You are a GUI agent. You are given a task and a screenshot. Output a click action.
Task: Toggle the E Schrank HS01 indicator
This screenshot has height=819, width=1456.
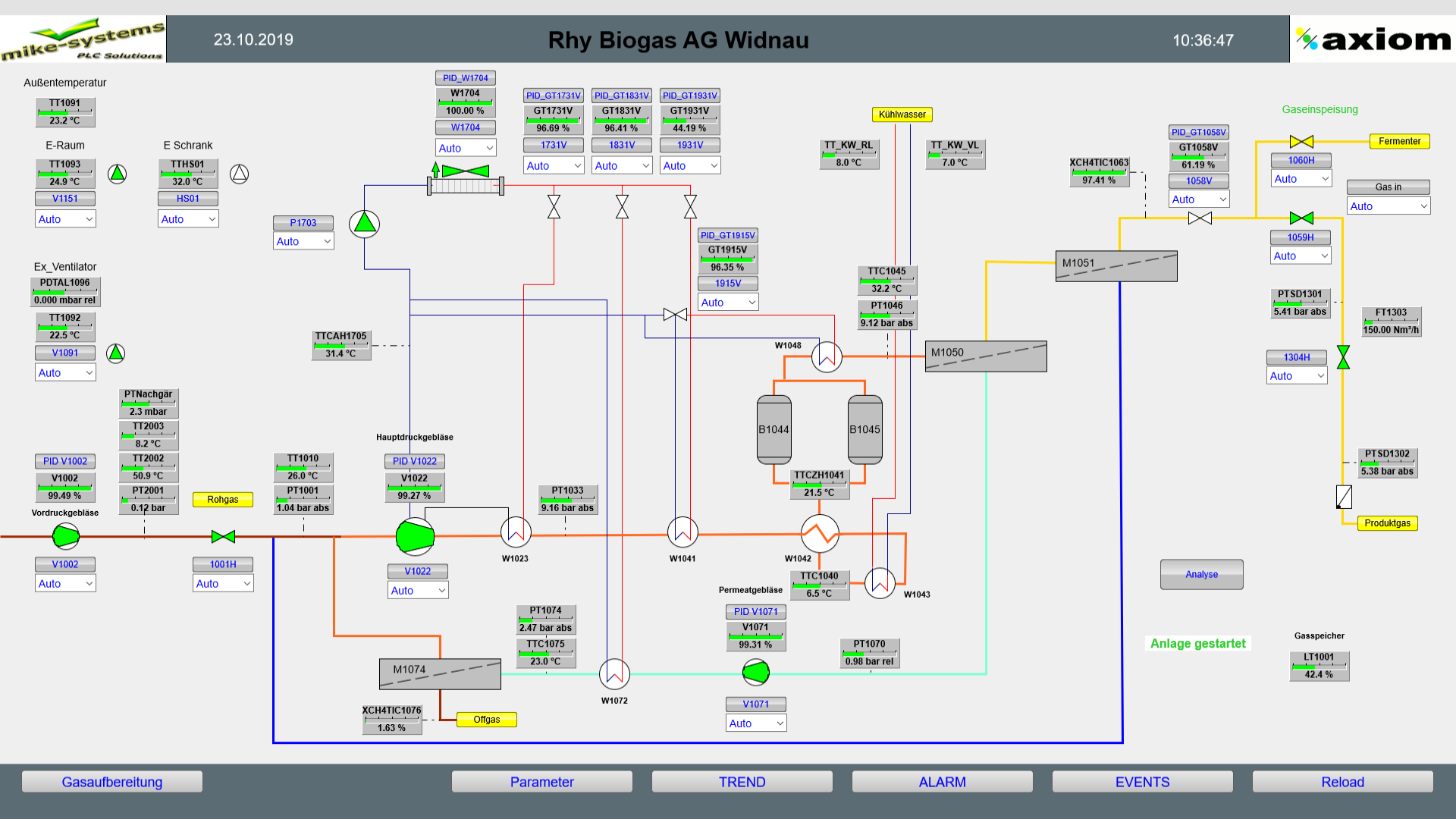[x=239, y=174]
